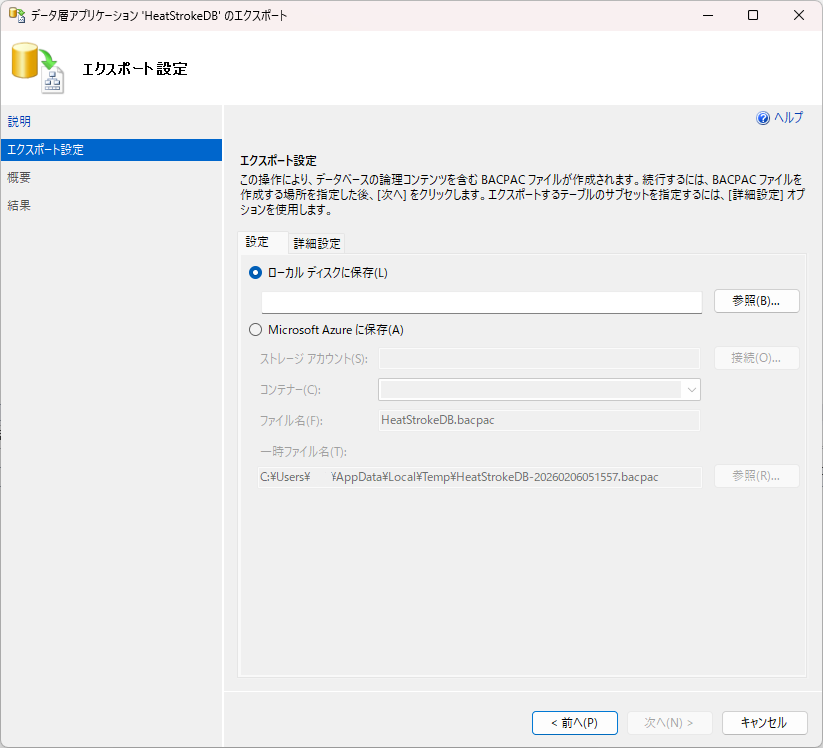Click the title bar database application icon
This screenshot has height=748, width=823.
tap(17, 15)
